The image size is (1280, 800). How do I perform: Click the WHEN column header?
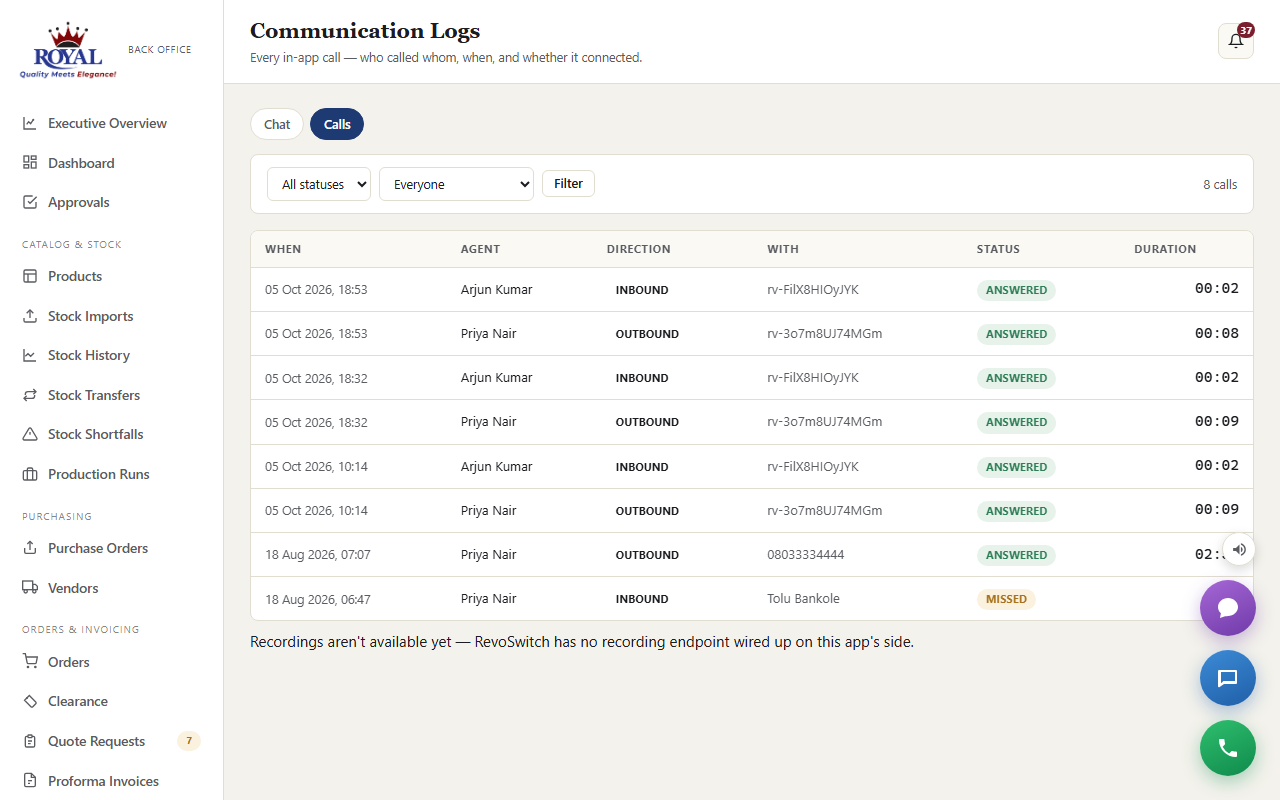[283, 249]
